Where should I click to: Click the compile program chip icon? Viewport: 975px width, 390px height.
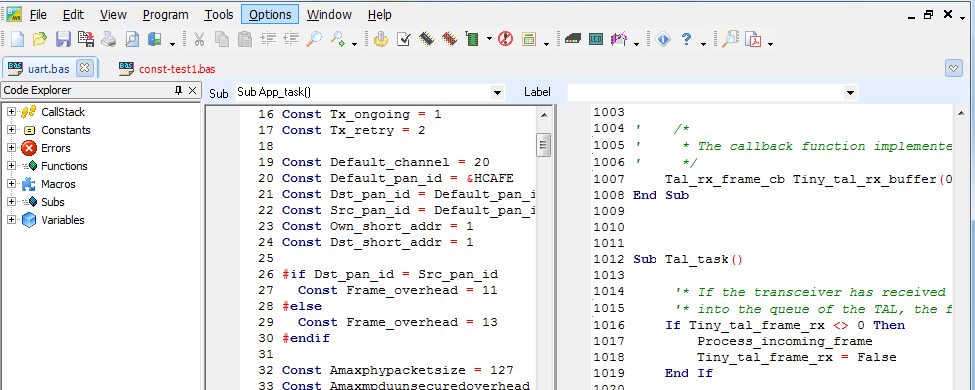(426, 40)
